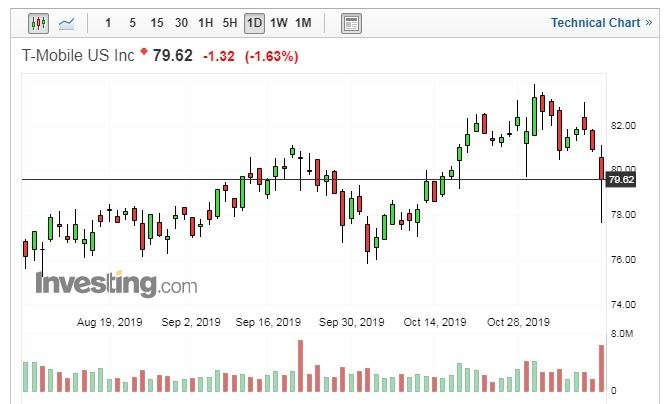This screenshot has height=404, width=672.
Task: Click the 8.0M volume axis label
Action: [x=622, y=334]
